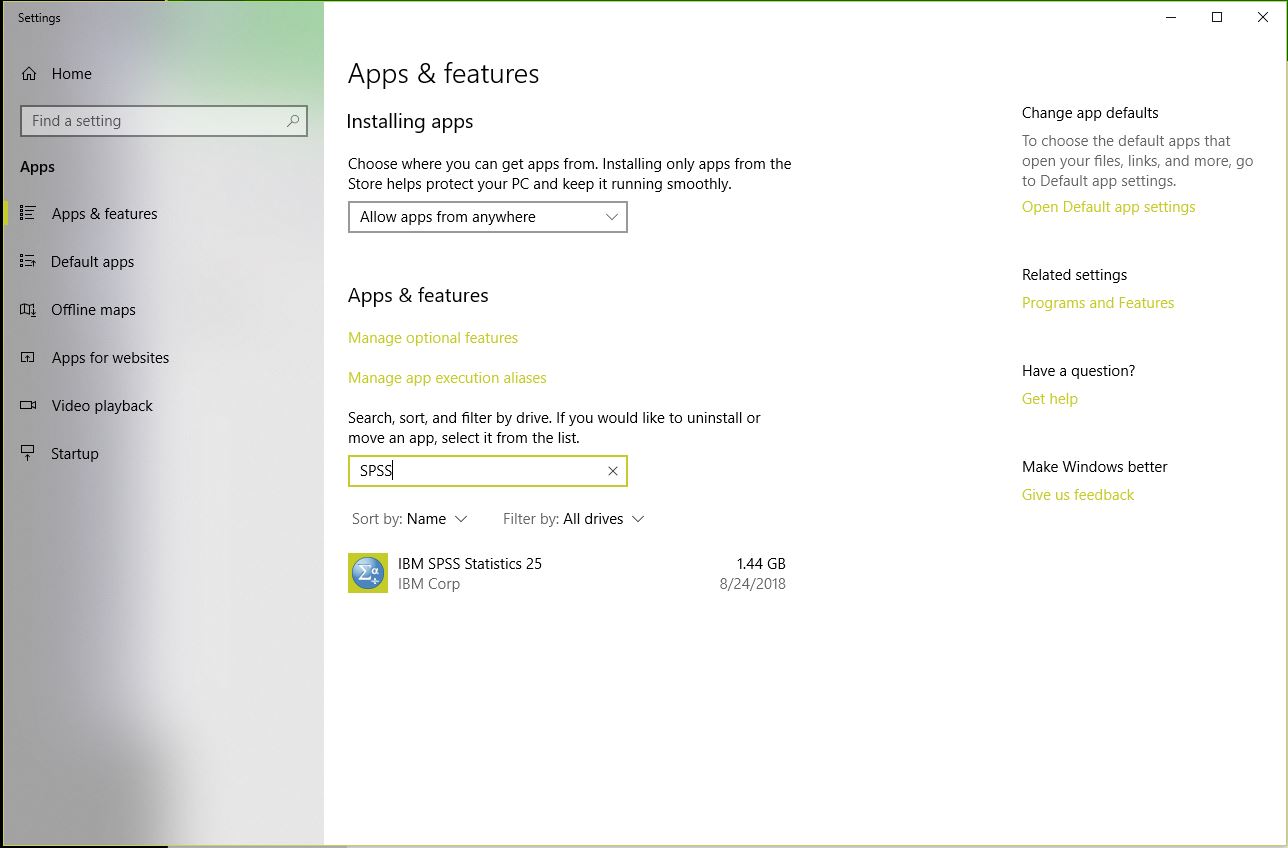Click the Offline maps icon
The image size is (1288, 848).
click(x=28, y=310)
